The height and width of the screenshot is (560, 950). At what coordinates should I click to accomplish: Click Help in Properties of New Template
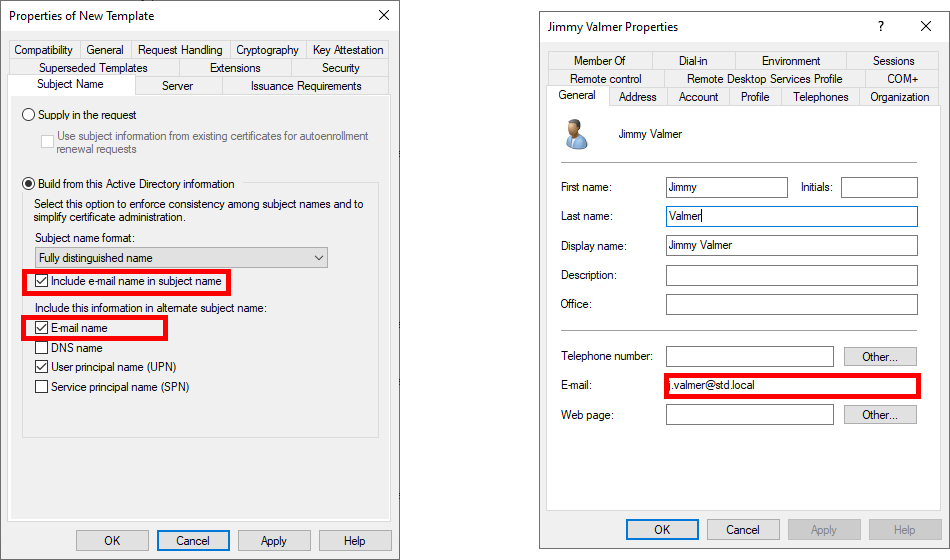click(354, 541)
